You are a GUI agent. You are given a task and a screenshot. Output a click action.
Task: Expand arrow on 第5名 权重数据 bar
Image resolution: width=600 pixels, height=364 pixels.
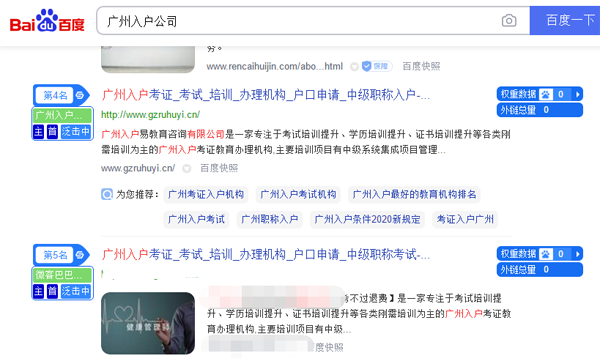pos(577,254)
